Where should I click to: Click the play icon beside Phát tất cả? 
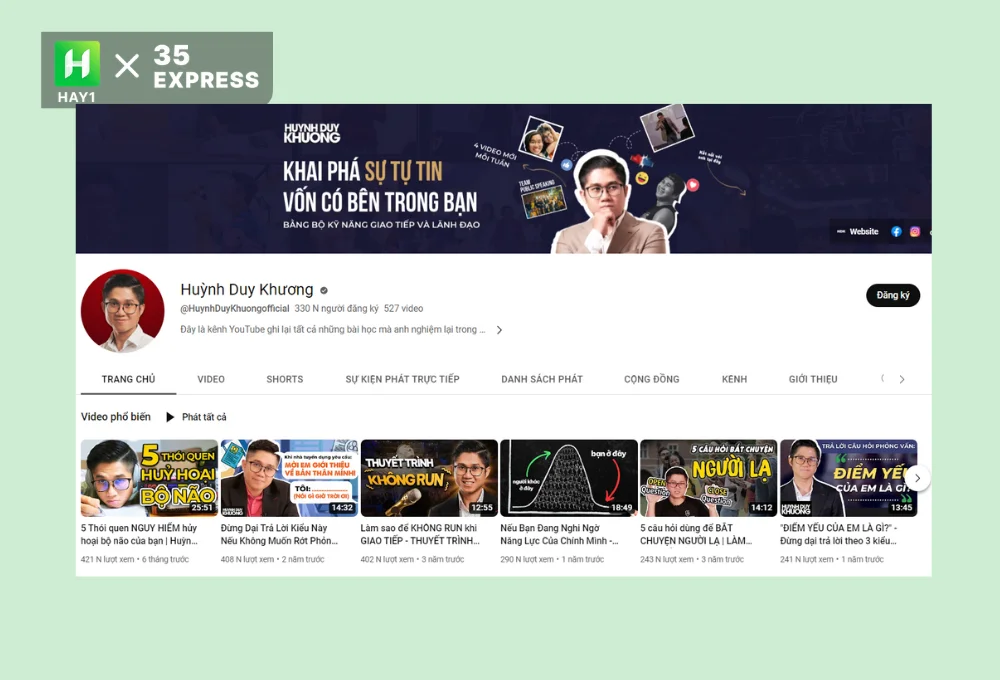pyautogui.click(x=170, y=417)
